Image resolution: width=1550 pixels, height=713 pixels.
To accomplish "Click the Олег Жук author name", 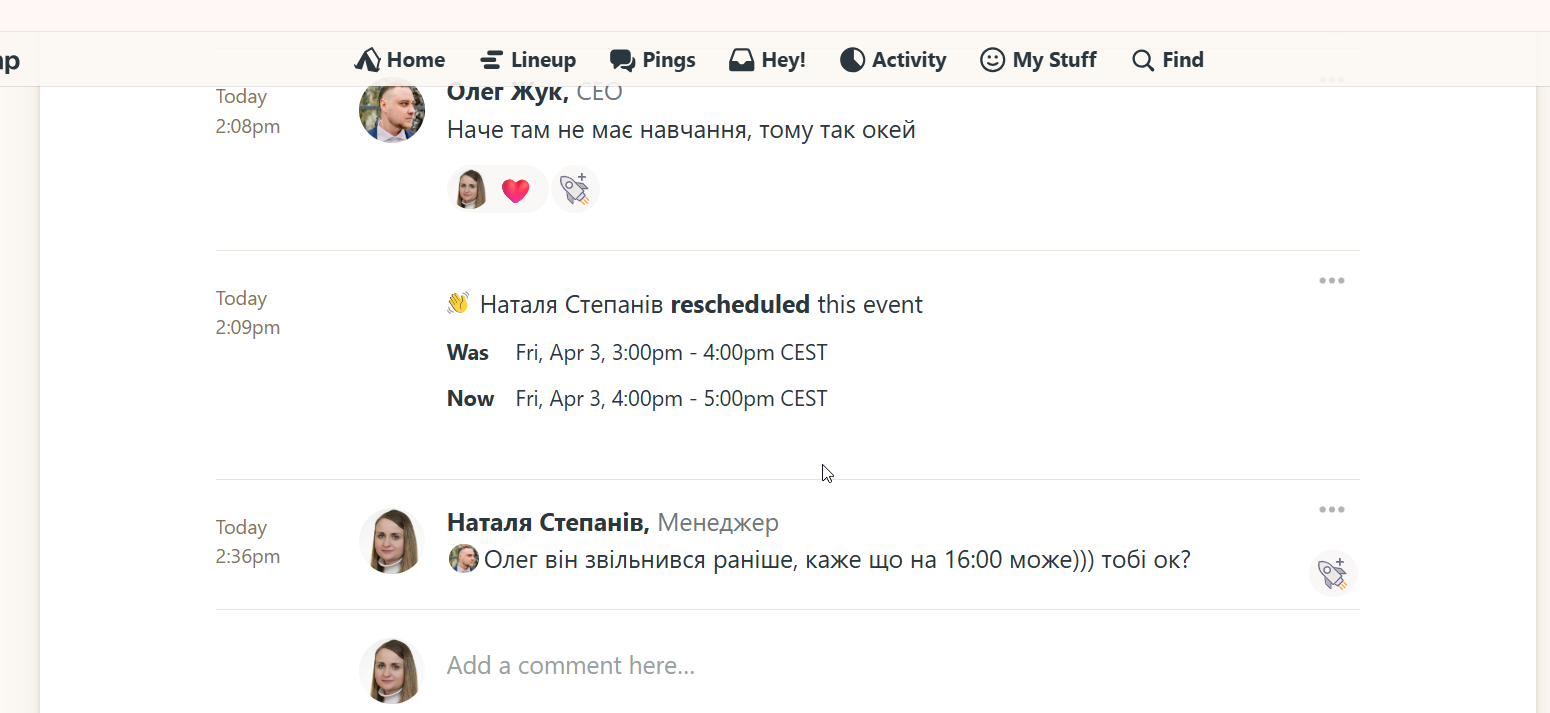I will 507,93.
